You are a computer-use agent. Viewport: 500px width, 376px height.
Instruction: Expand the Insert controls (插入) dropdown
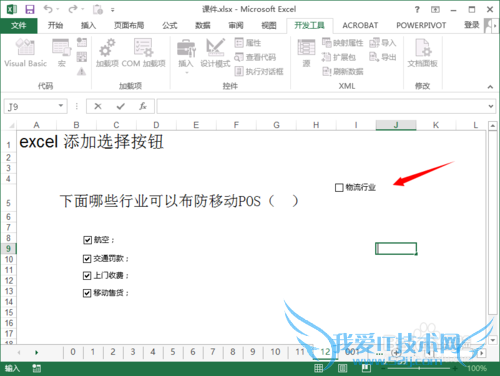click(186, 72)
